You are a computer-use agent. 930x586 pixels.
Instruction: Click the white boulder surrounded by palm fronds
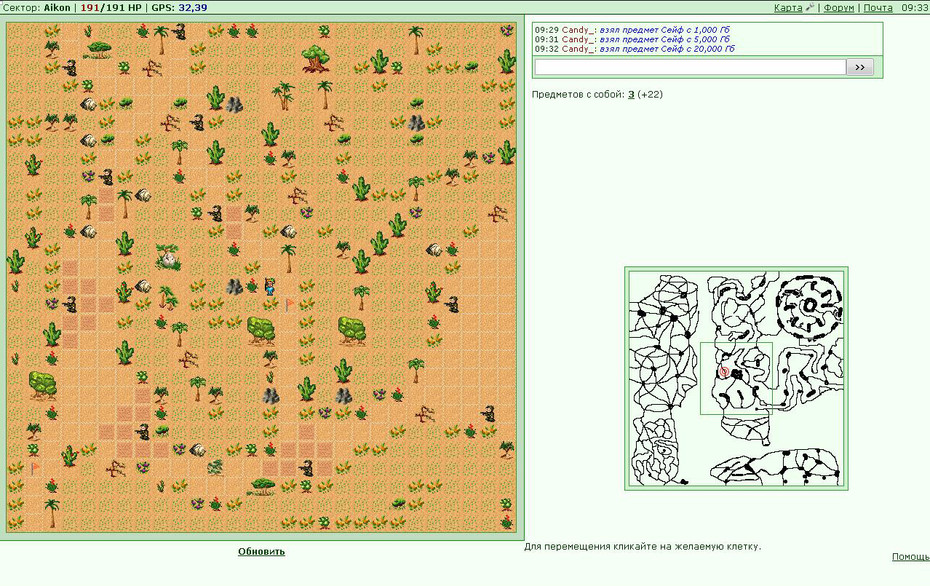point(168,256)
